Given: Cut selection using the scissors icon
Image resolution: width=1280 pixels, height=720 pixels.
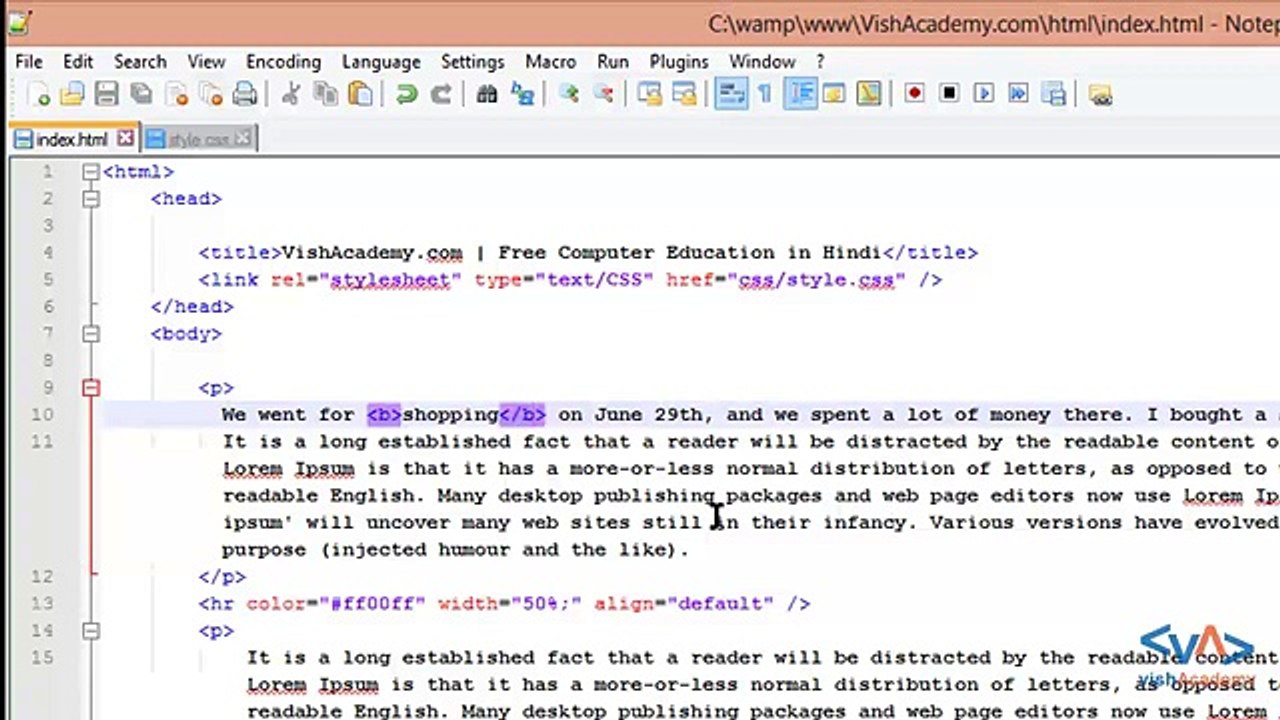Looking at the screenshot, I should click(x=291, y=94).
